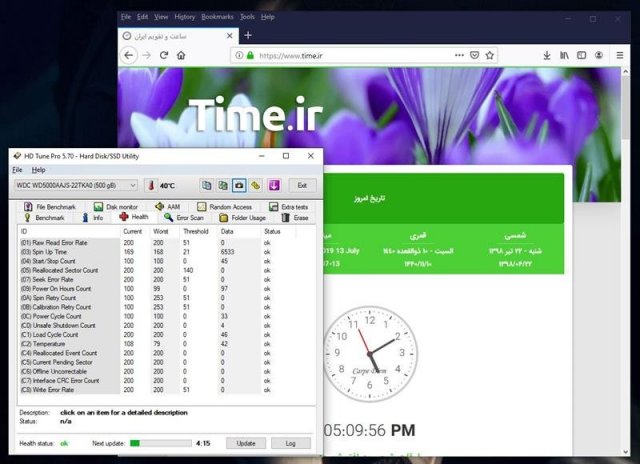Click the Firefox forward arrow button
The image size is (640, 464).
147,55
